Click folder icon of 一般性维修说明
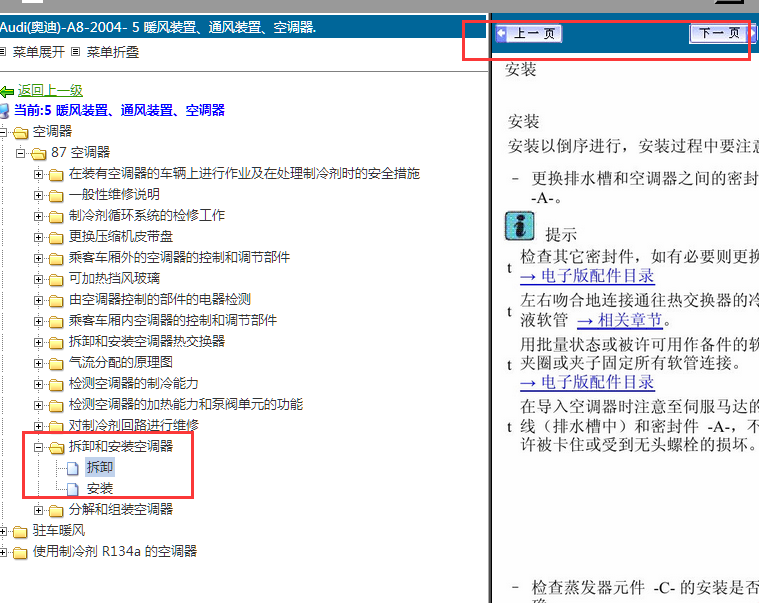 click(x=56, y=196)
